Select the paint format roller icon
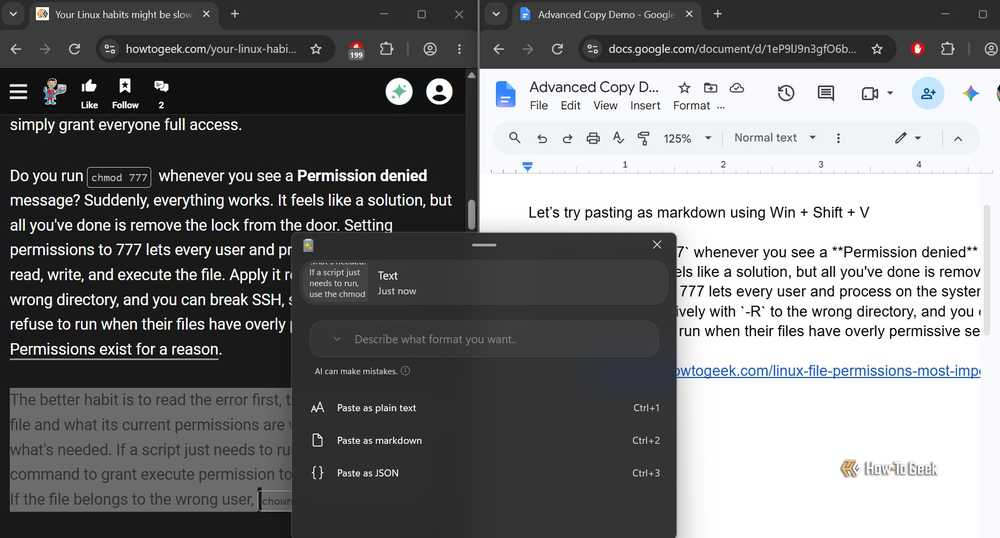Screen dimensions: 1000x538 643,138
